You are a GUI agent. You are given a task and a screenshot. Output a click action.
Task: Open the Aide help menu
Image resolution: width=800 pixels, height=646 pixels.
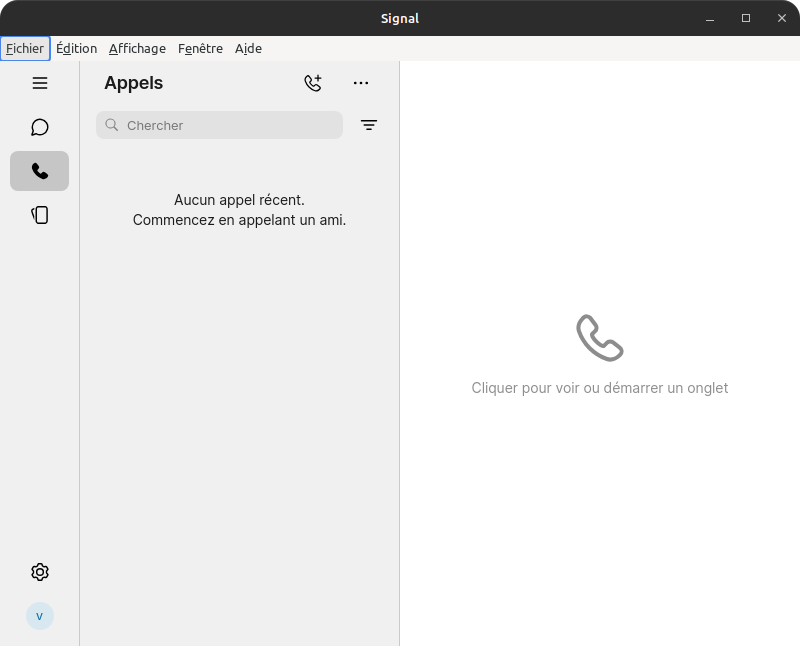pos(248,48)
